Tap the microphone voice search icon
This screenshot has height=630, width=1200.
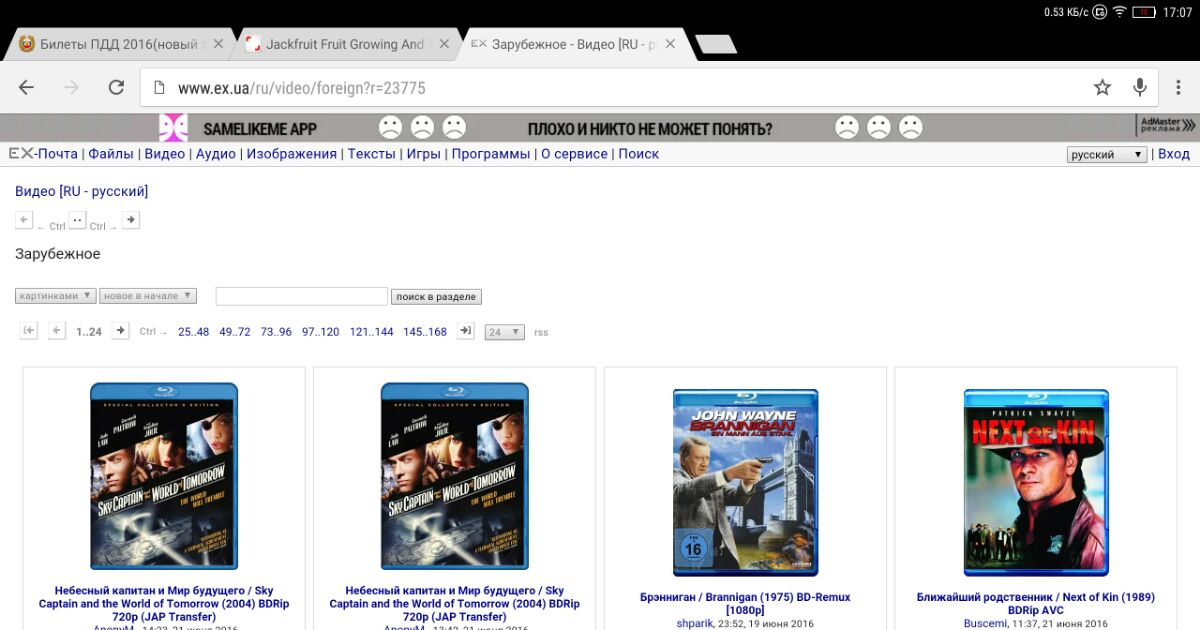coord(1140,88)
